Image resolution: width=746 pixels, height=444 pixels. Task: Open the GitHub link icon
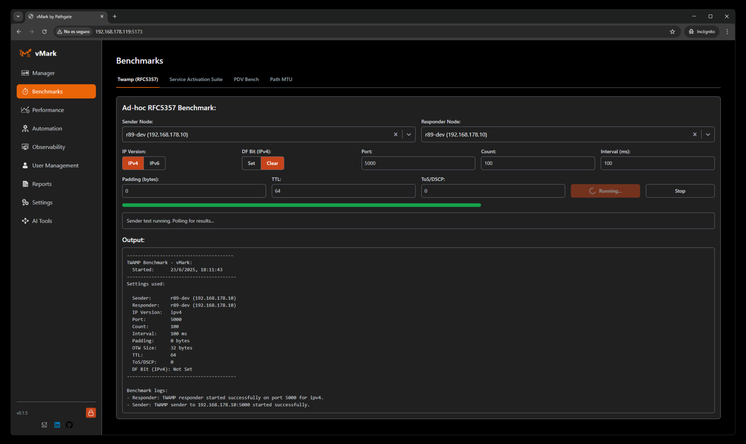click(x=69, y=425)
